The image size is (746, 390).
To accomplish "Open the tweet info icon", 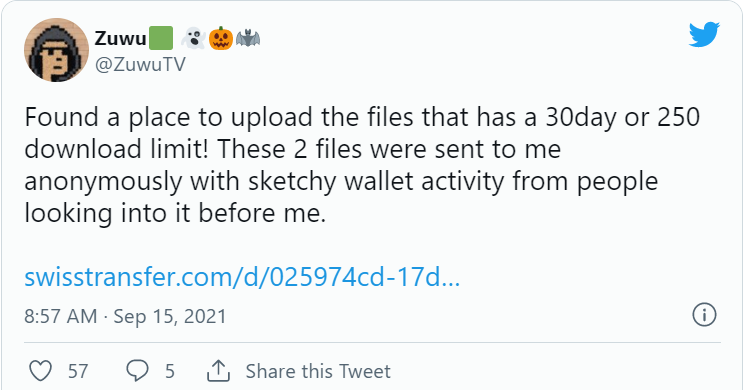I will point(704,315).
